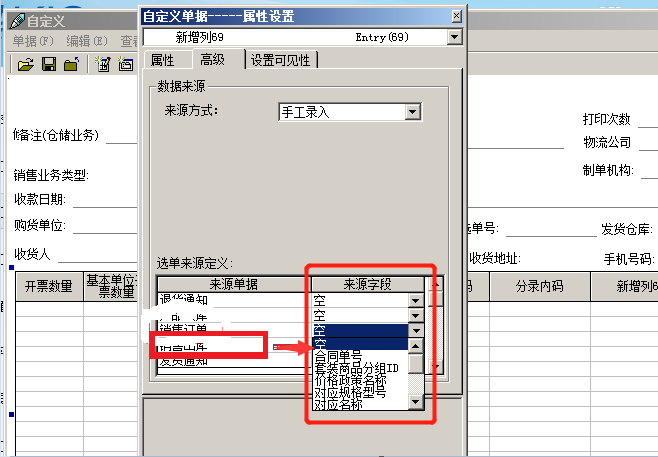Select 价格政策名称 in the dropdown list
This screenshot has width=658, height=457.
pyautogui.click(x=349, y=381)
